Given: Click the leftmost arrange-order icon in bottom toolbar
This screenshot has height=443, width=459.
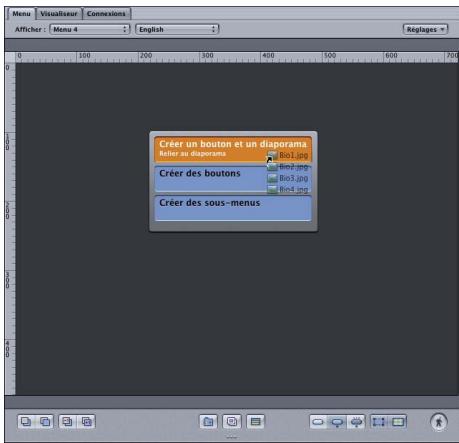Looking at the screenshot, I should tap(26, 422).
